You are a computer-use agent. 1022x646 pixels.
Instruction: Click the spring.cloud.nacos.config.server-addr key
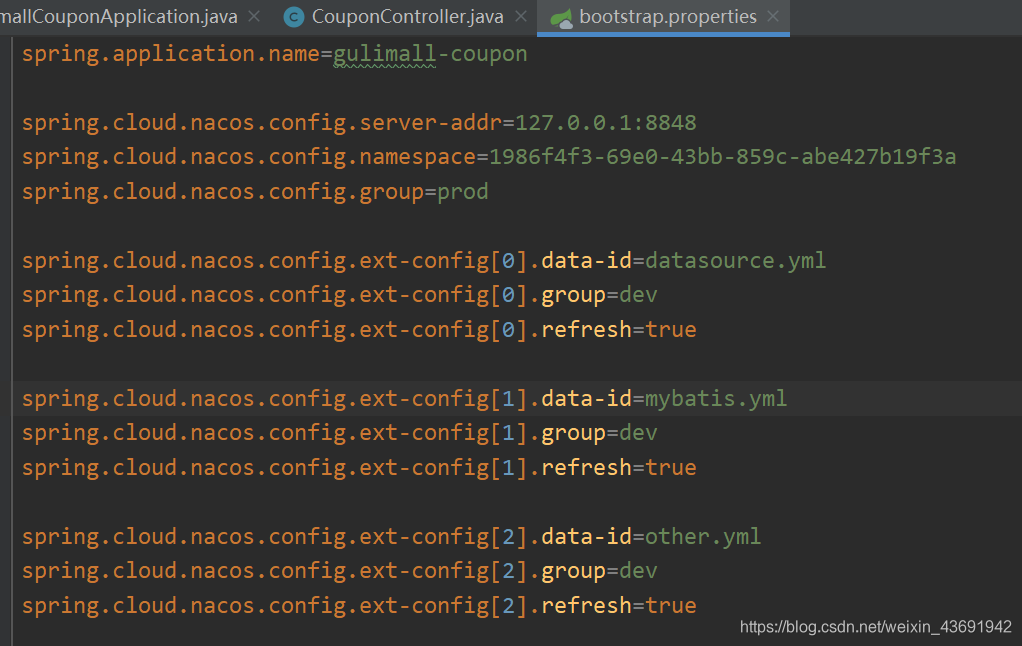coord(262,123)
